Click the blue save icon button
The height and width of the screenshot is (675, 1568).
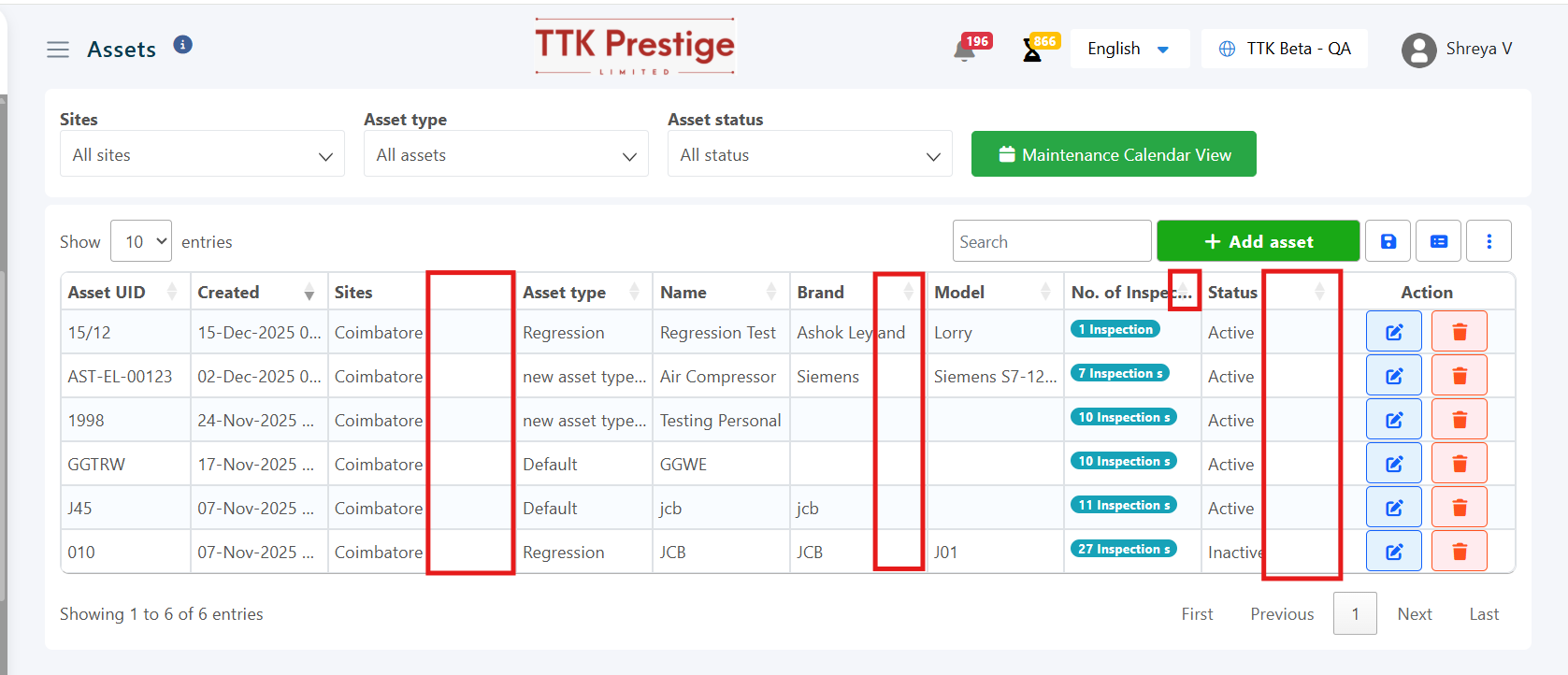point(1388,241)
